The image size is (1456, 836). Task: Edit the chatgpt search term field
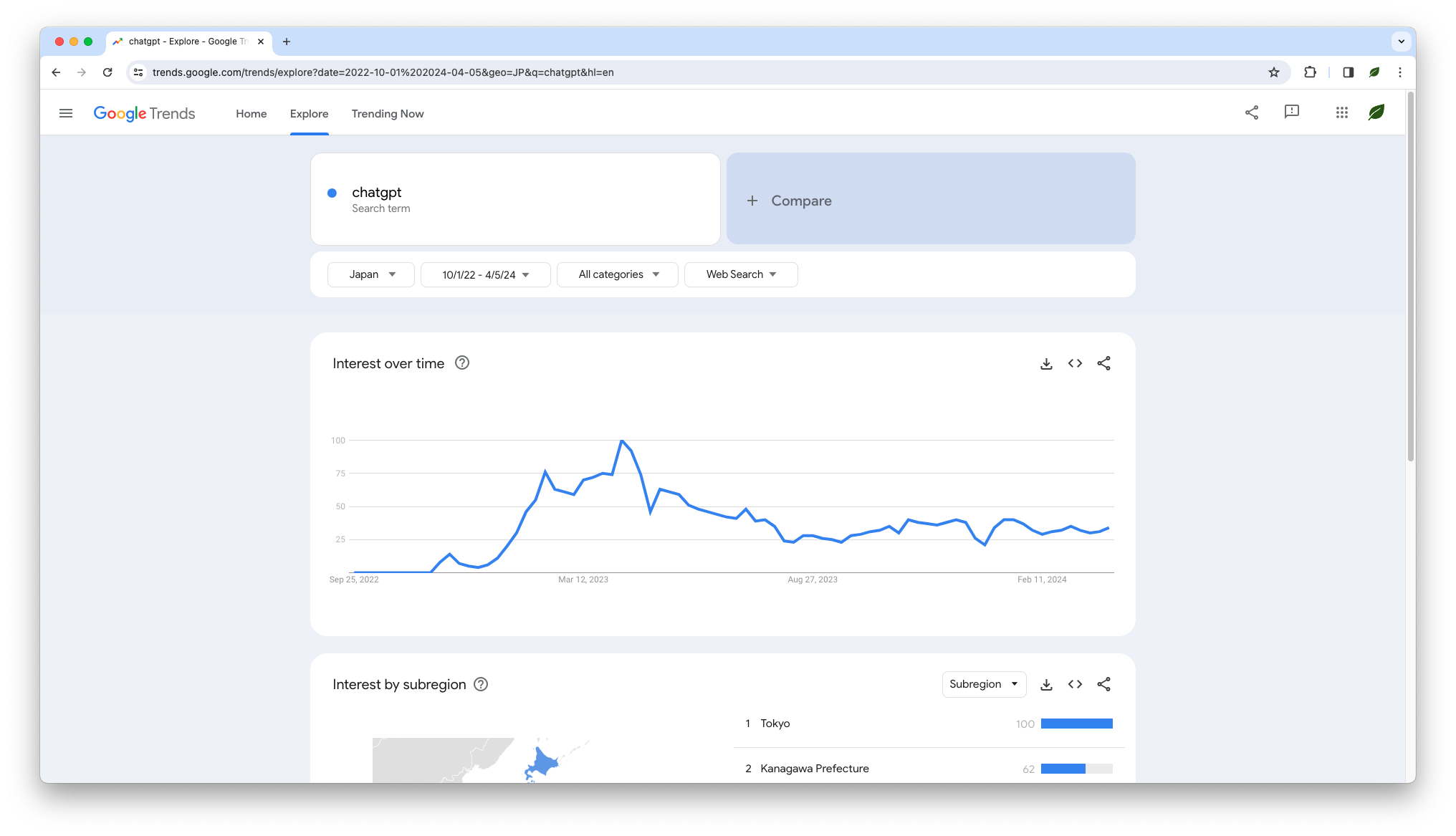(x=515, y=199)
